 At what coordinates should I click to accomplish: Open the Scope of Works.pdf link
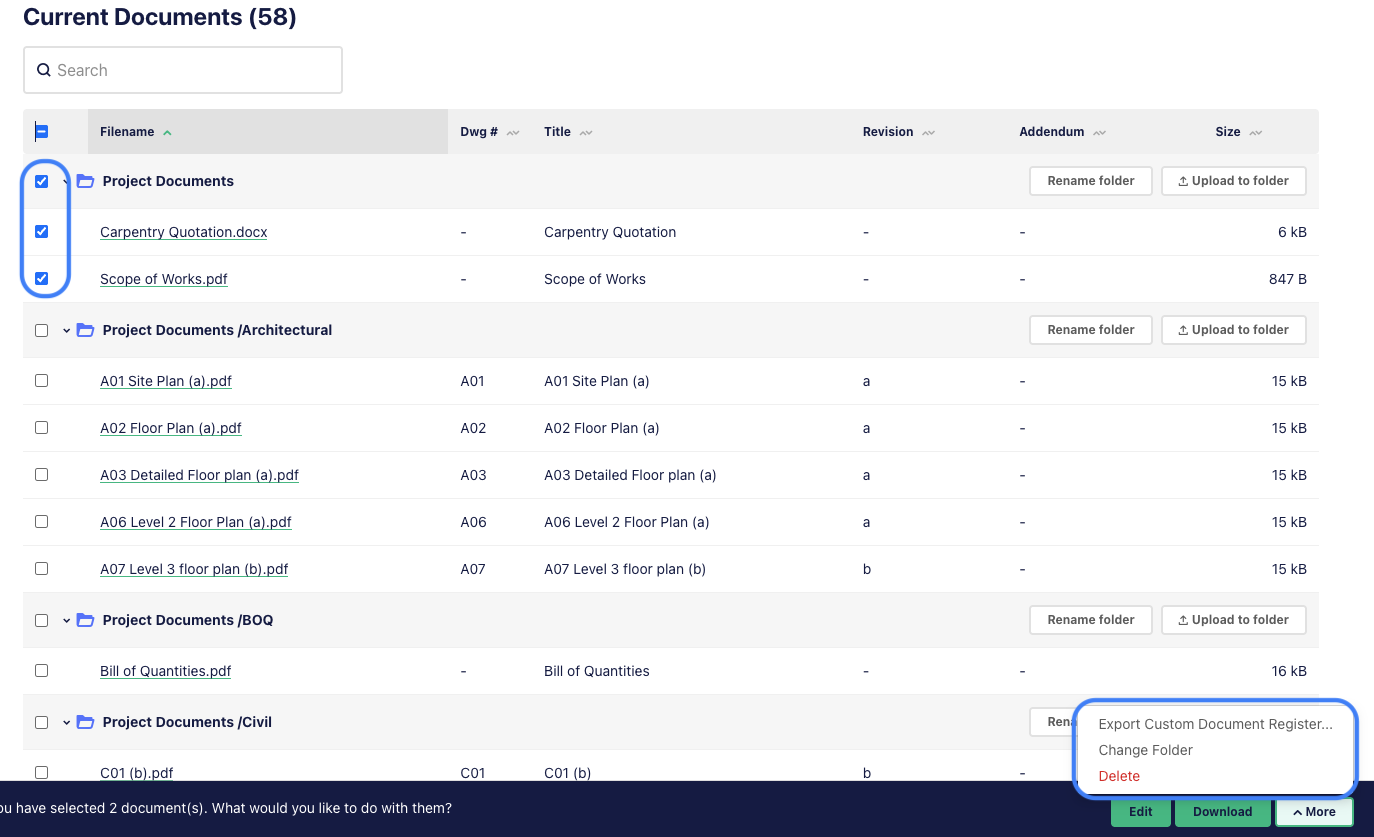(164, 279)
